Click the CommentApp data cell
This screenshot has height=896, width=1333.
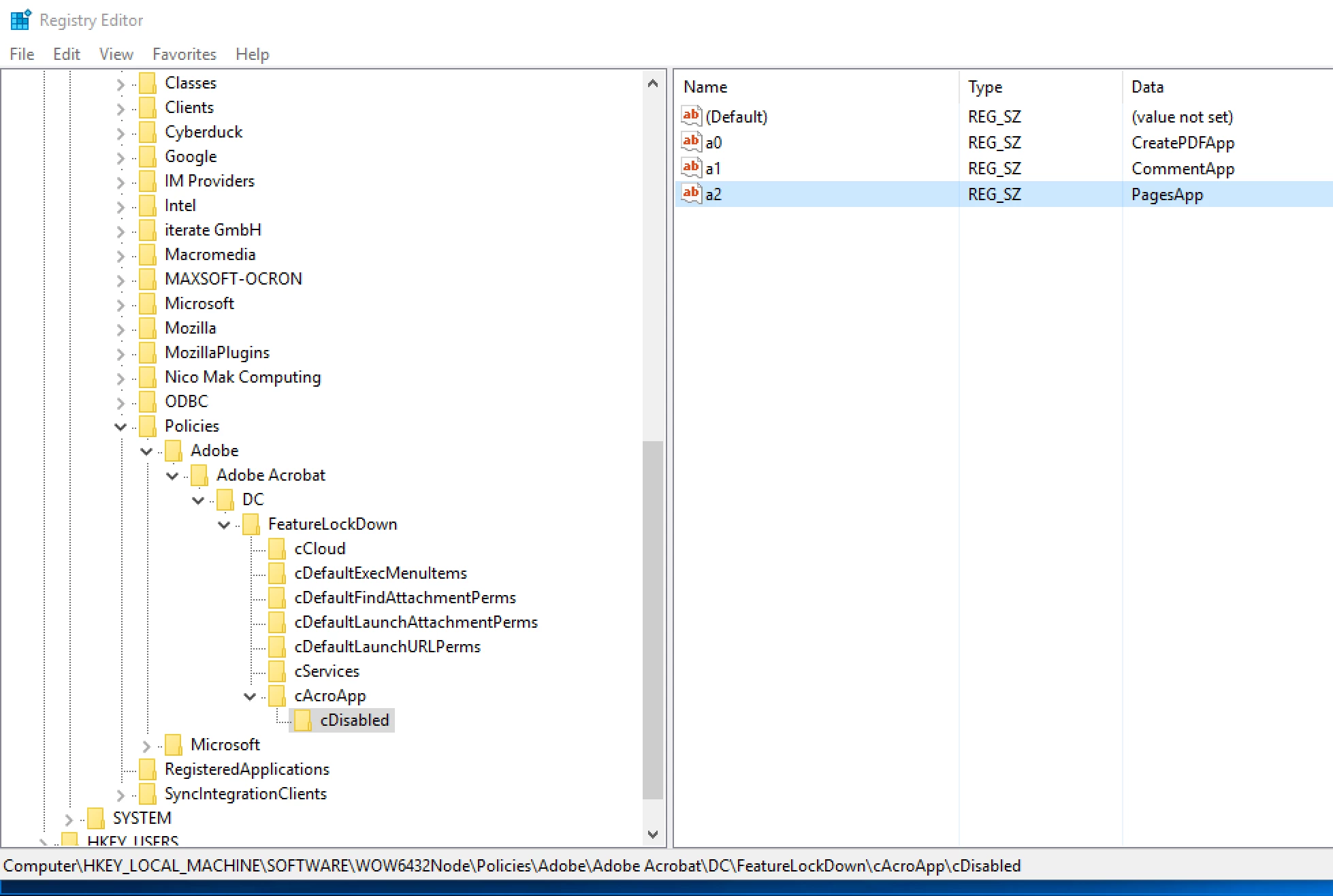[x=1183, y=168]
